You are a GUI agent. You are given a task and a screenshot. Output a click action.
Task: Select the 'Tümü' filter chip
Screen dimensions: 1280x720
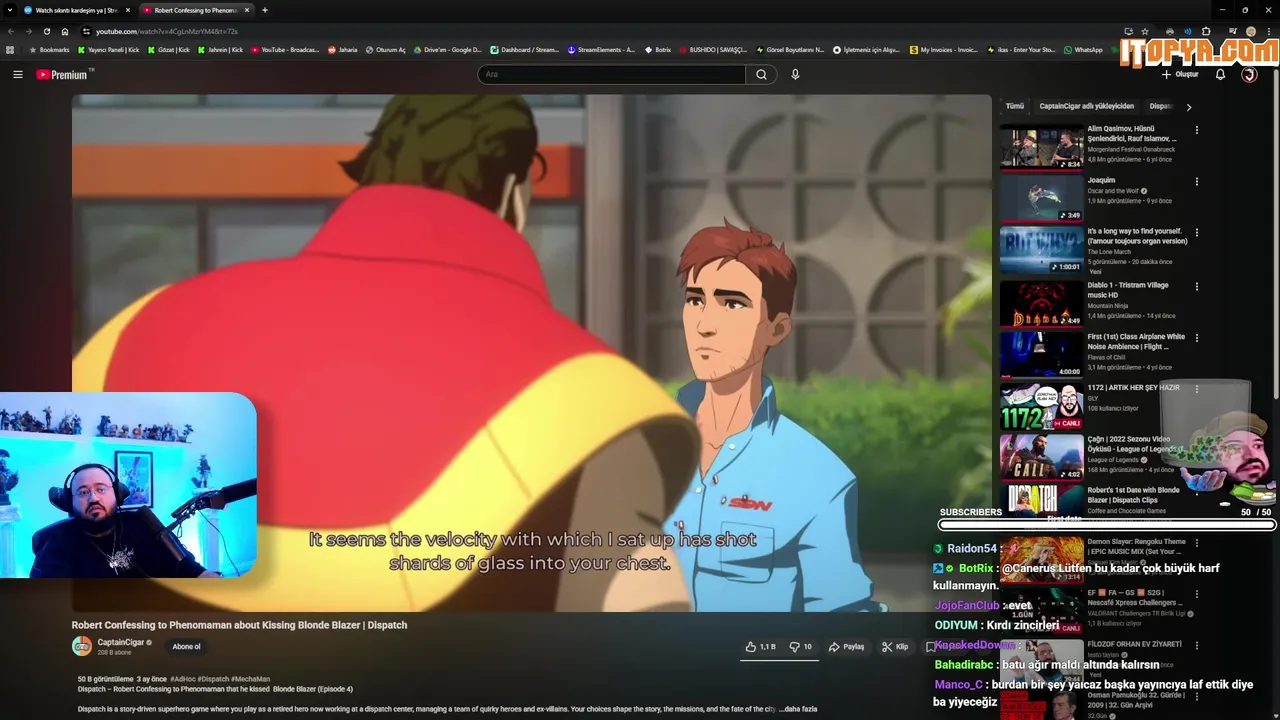pos(1015,106)
